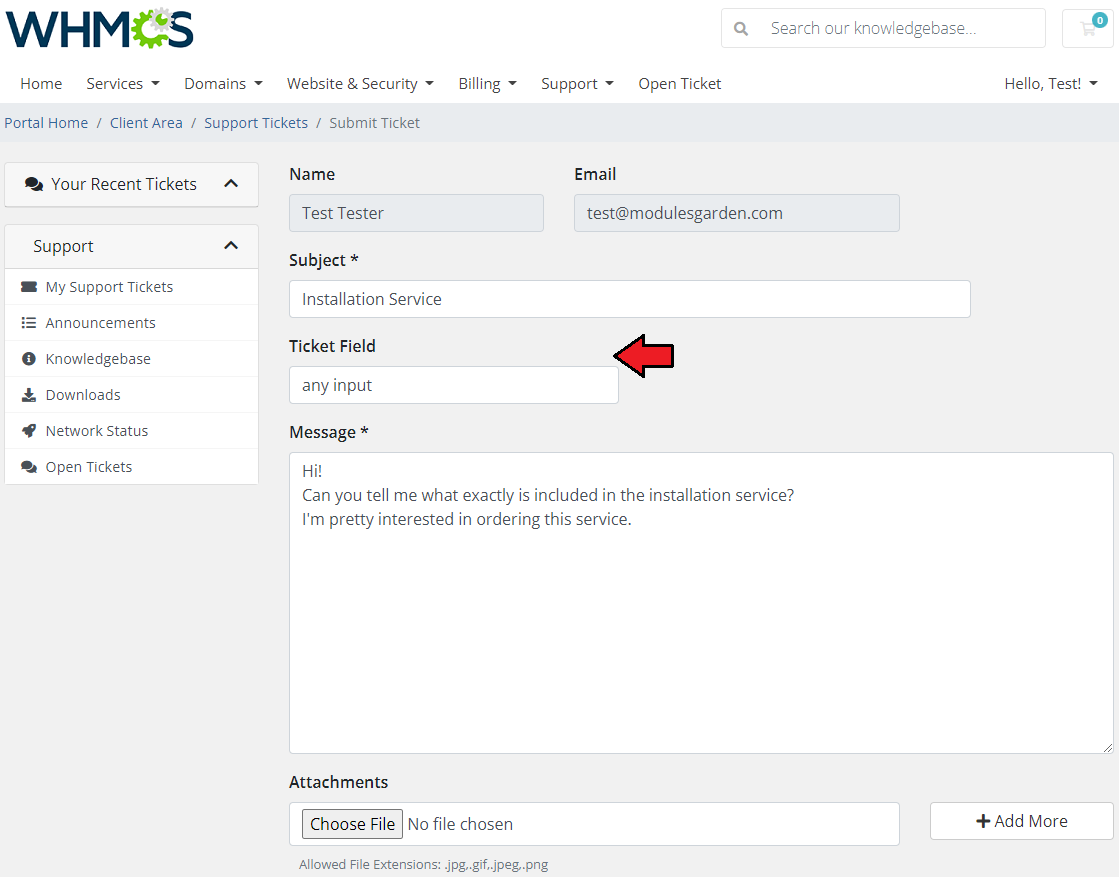Follow the Portal Home breadcrumb
The height and width of the screenshot is (877, 1119).
tap(46, 123)
